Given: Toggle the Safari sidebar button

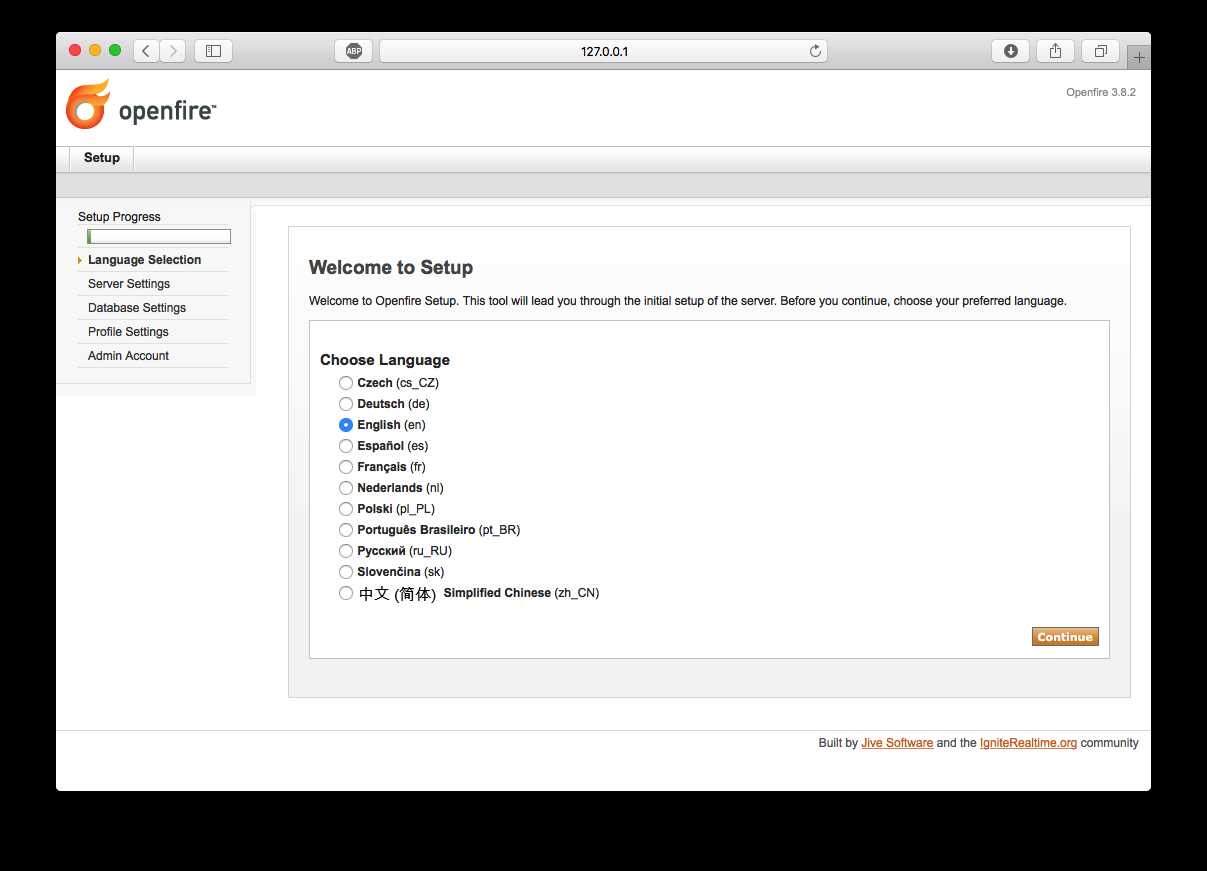Looking at the screenshot, I should (213, 51).
